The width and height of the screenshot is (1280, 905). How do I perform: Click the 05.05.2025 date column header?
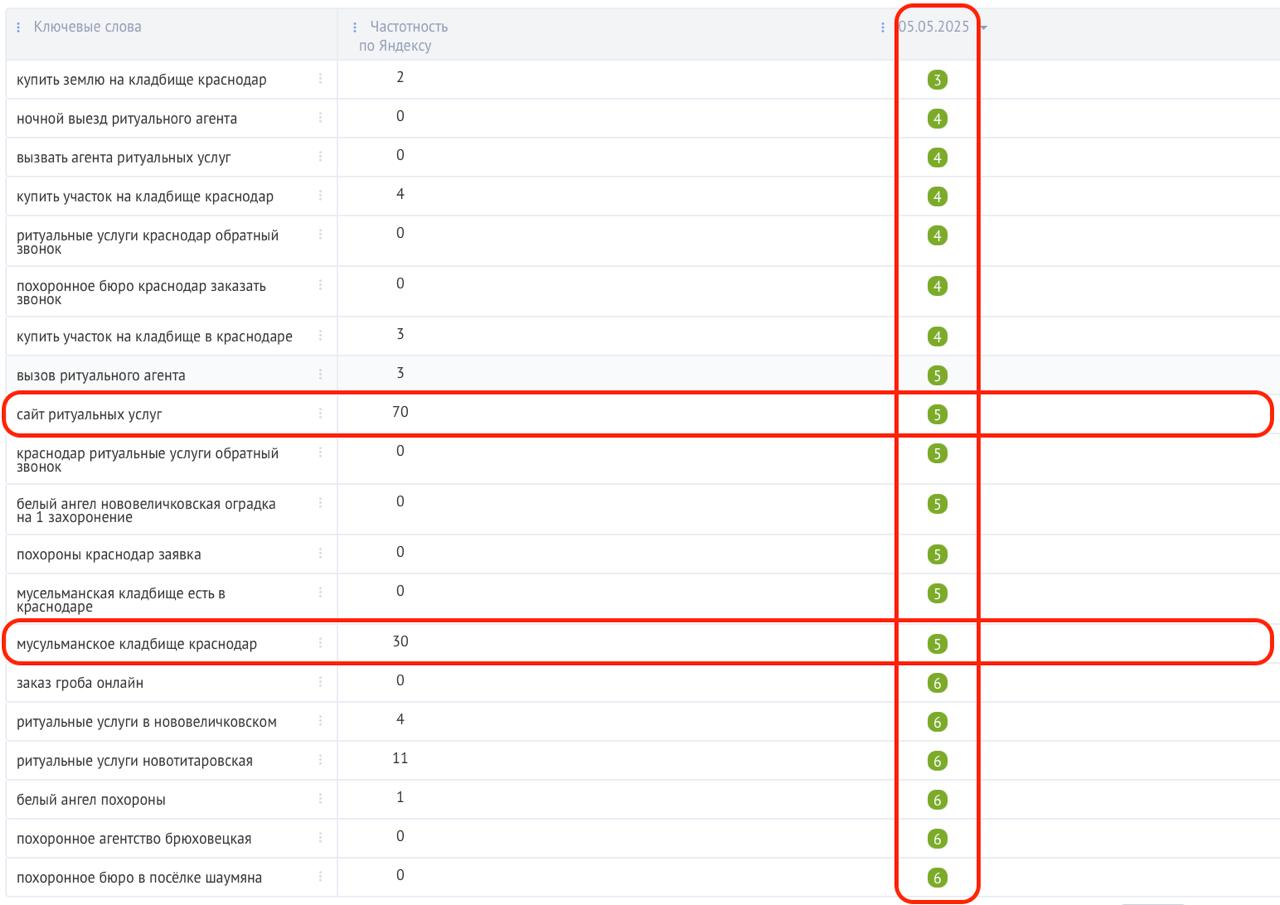pos(934,27)
